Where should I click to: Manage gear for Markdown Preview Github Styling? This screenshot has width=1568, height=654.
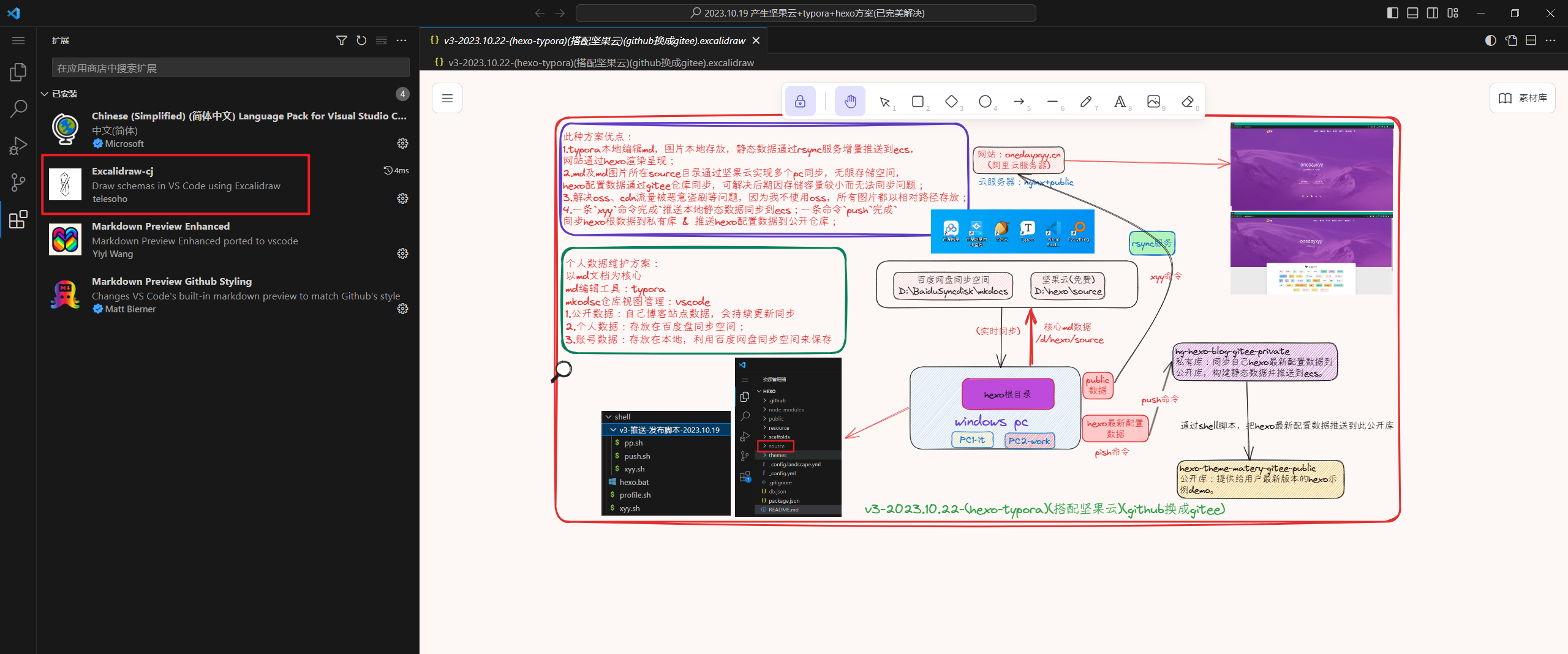pos(402,309)
